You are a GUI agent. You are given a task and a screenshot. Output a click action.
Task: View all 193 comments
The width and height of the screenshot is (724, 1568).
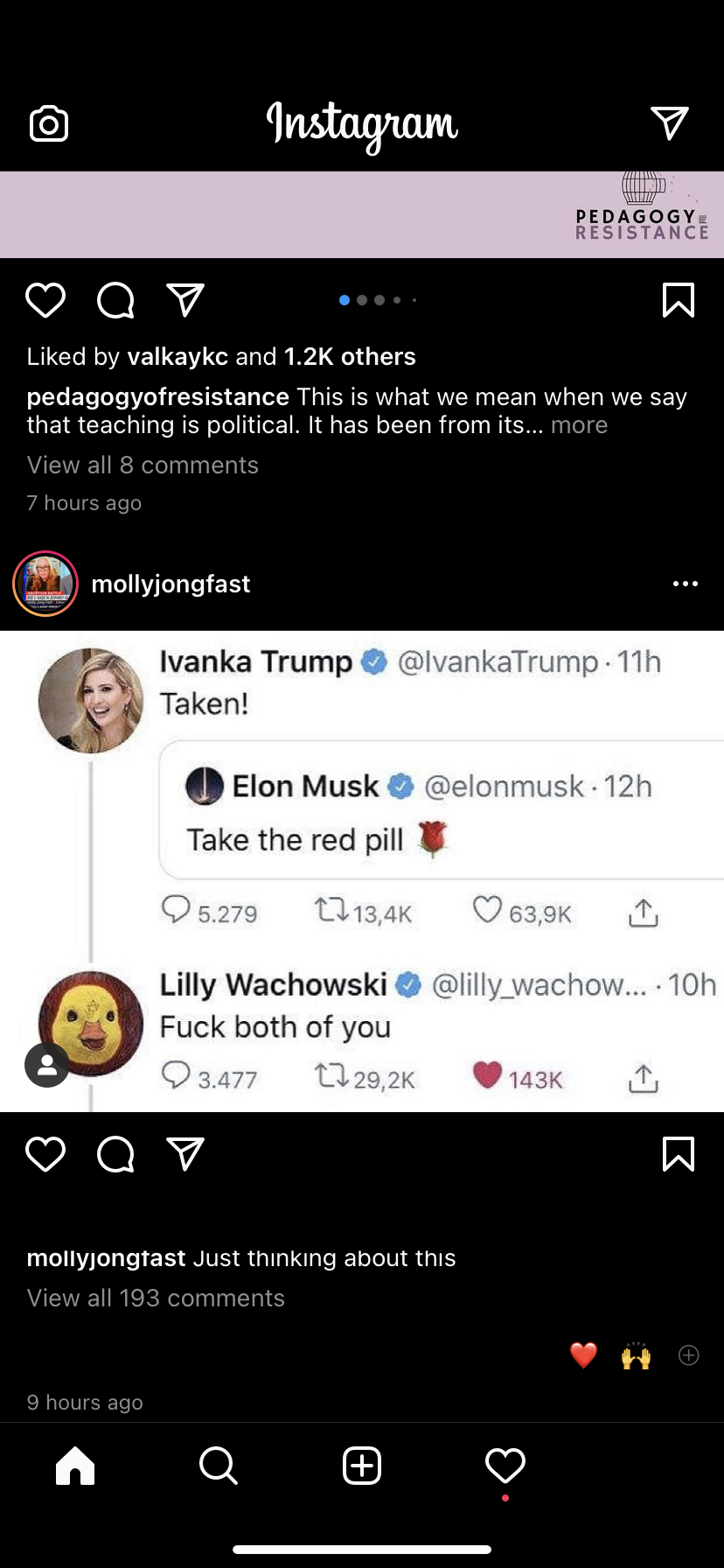coord(156,1298)
